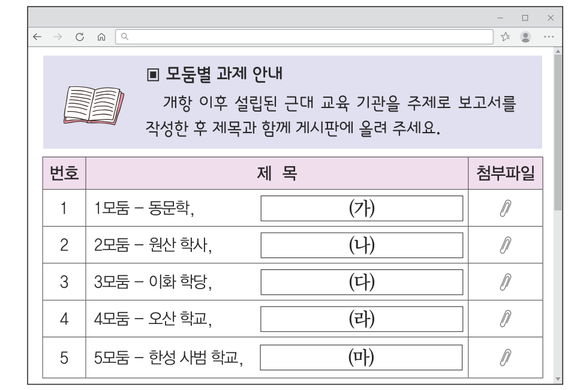Add page to favorites star icon

tap(505, 37)
